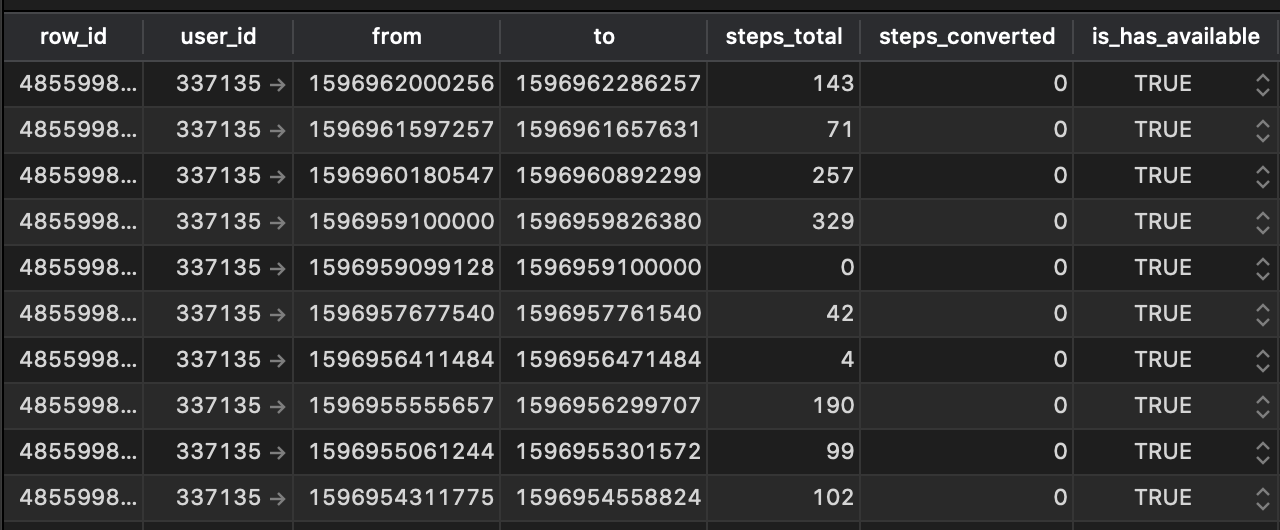Viewport: 1280px width, 530px height.
Task: Follow user_id arrow in the steps_total 71 row
Action: click(278, 130)
